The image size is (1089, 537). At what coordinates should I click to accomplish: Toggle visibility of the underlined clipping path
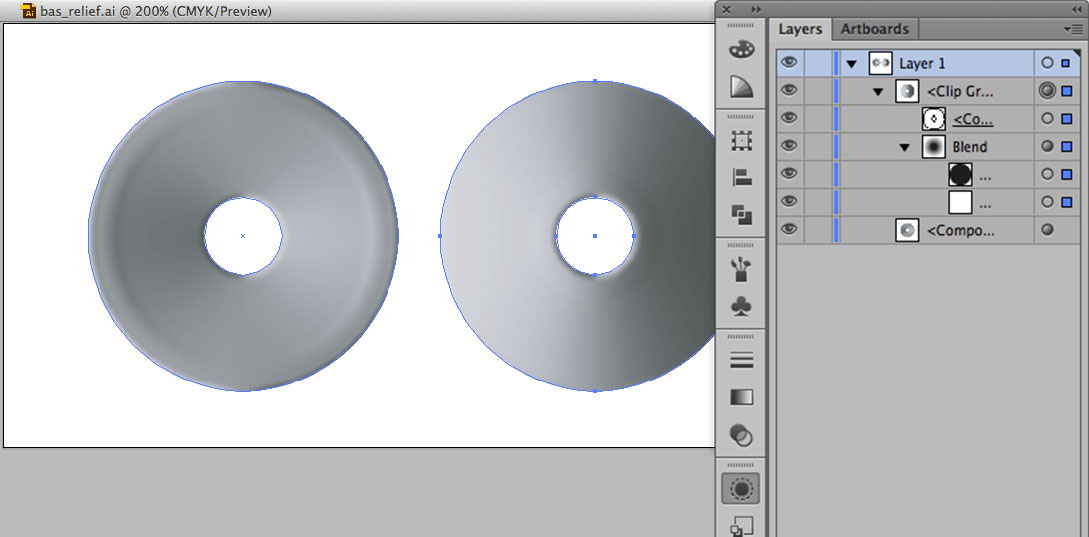[788, 118]
